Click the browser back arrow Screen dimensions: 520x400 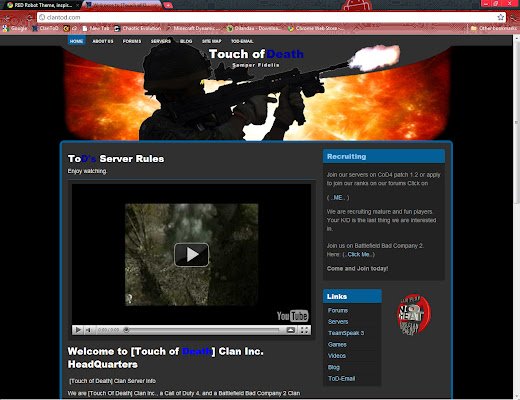point(7,17)
